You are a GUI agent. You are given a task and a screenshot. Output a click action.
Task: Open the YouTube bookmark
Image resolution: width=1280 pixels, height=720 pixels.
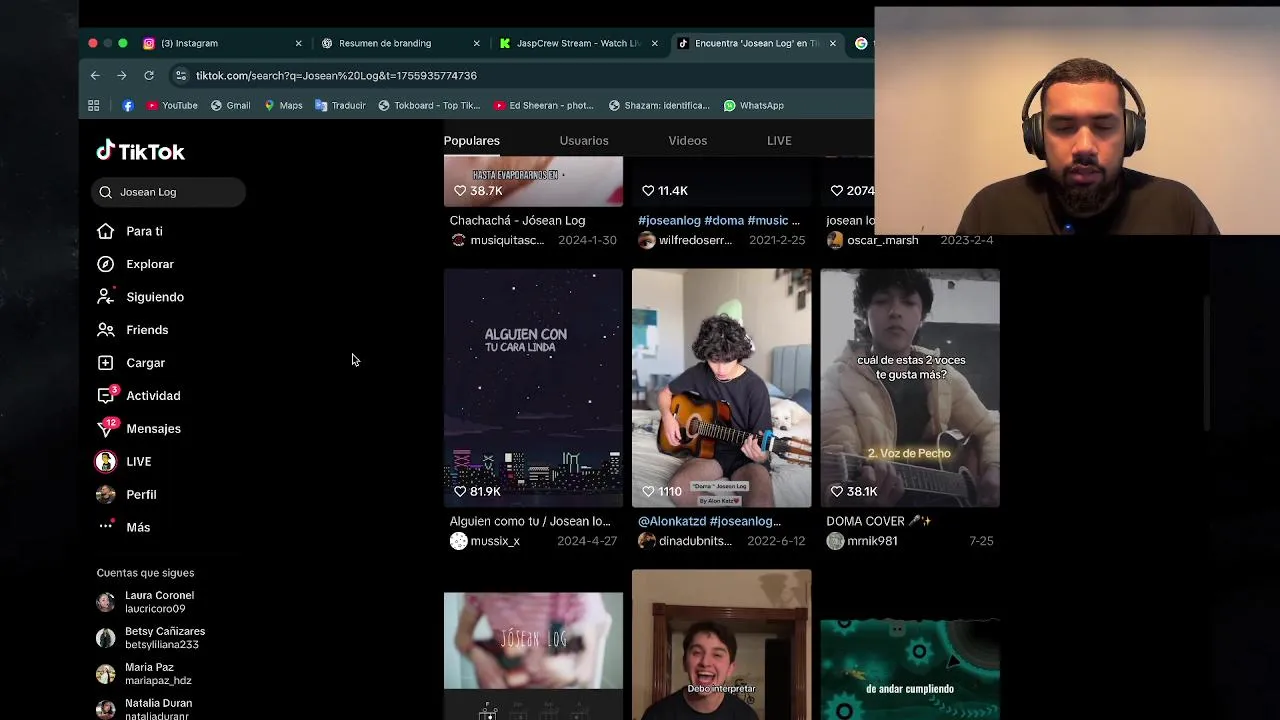tap(172, 105)
